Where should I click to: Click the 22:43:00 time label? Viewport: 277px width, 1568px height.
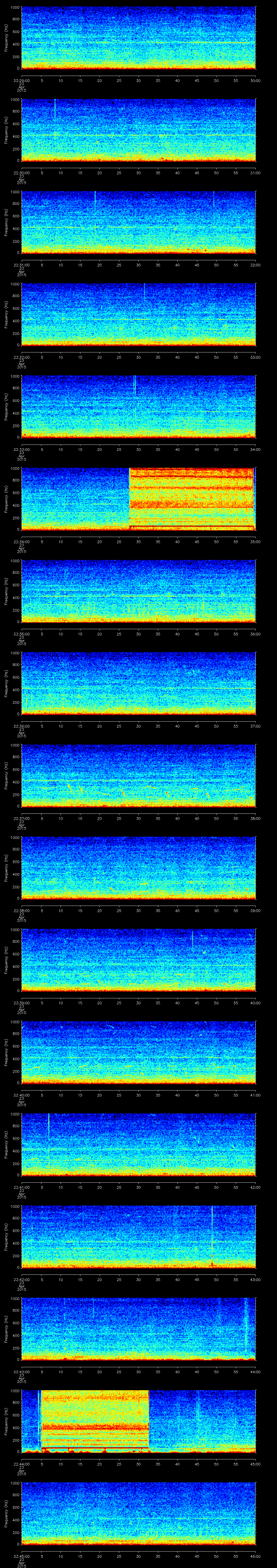21,1372
